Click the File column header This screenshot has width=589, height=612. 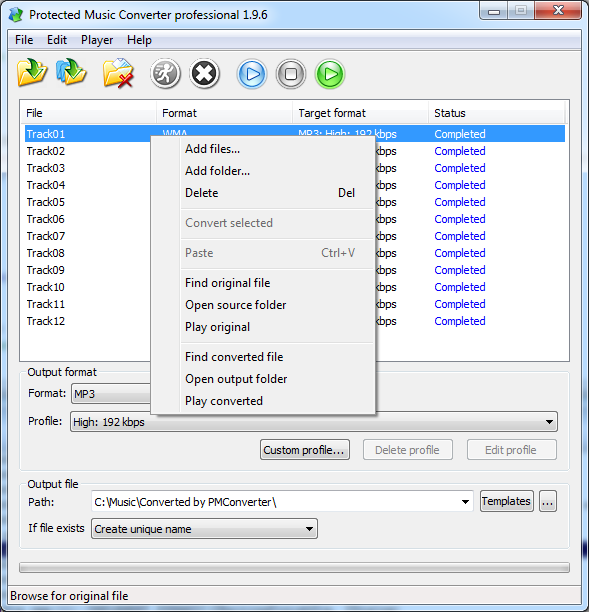(x=89, y=113)
